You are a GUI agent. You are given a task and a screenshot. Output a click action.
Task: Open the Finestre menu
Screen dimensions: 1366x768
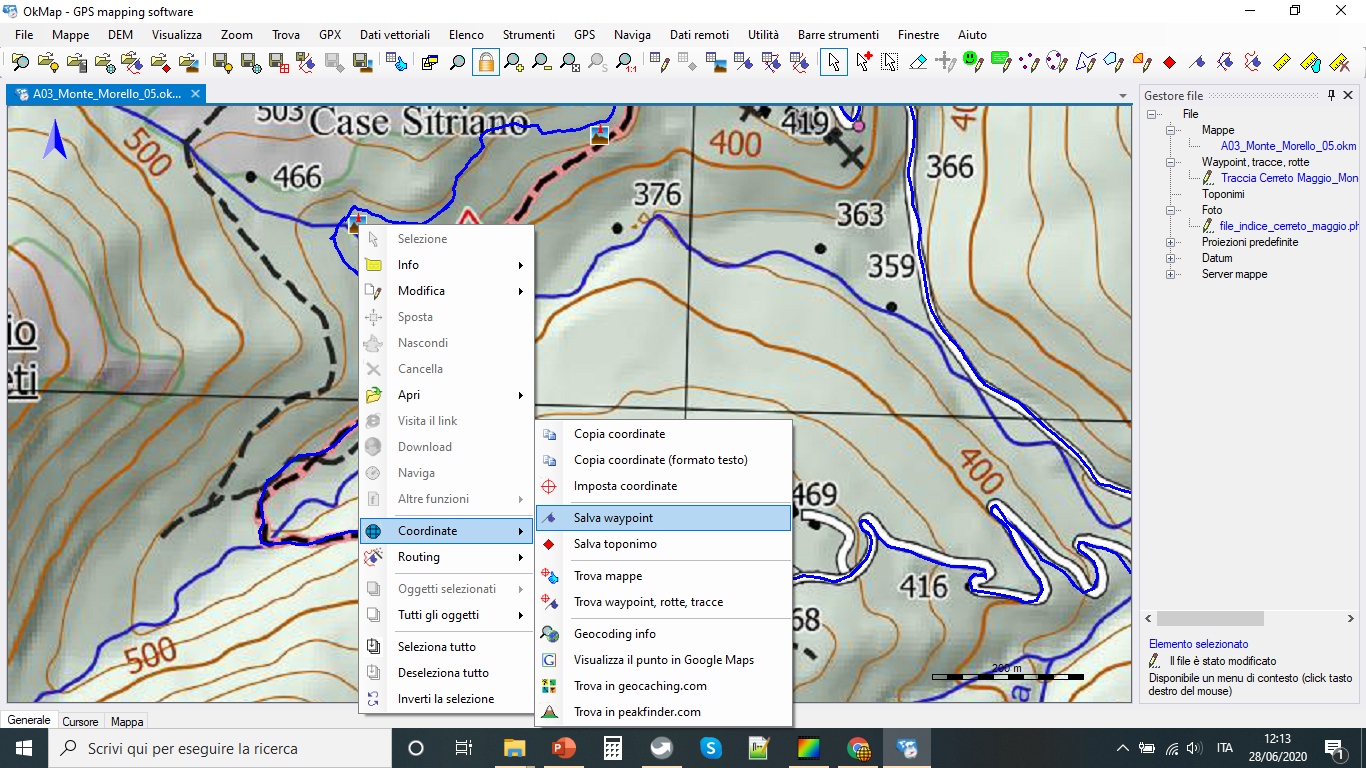click(918, 34)
